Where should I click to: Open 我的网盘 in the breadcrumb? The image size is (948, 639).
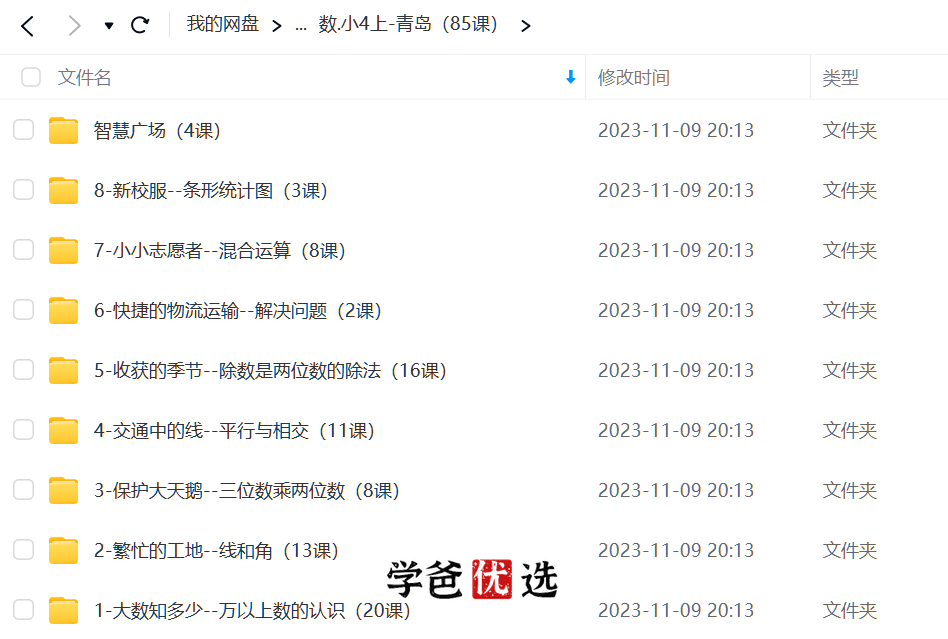point(223,24)
